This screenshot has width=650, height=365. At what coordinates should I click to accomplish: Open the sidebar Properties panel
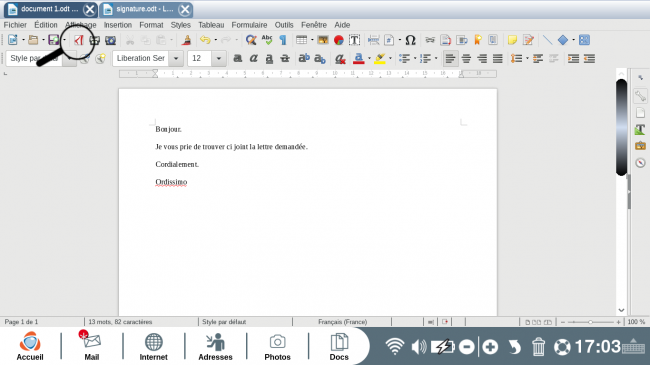(x=640, y=96)
